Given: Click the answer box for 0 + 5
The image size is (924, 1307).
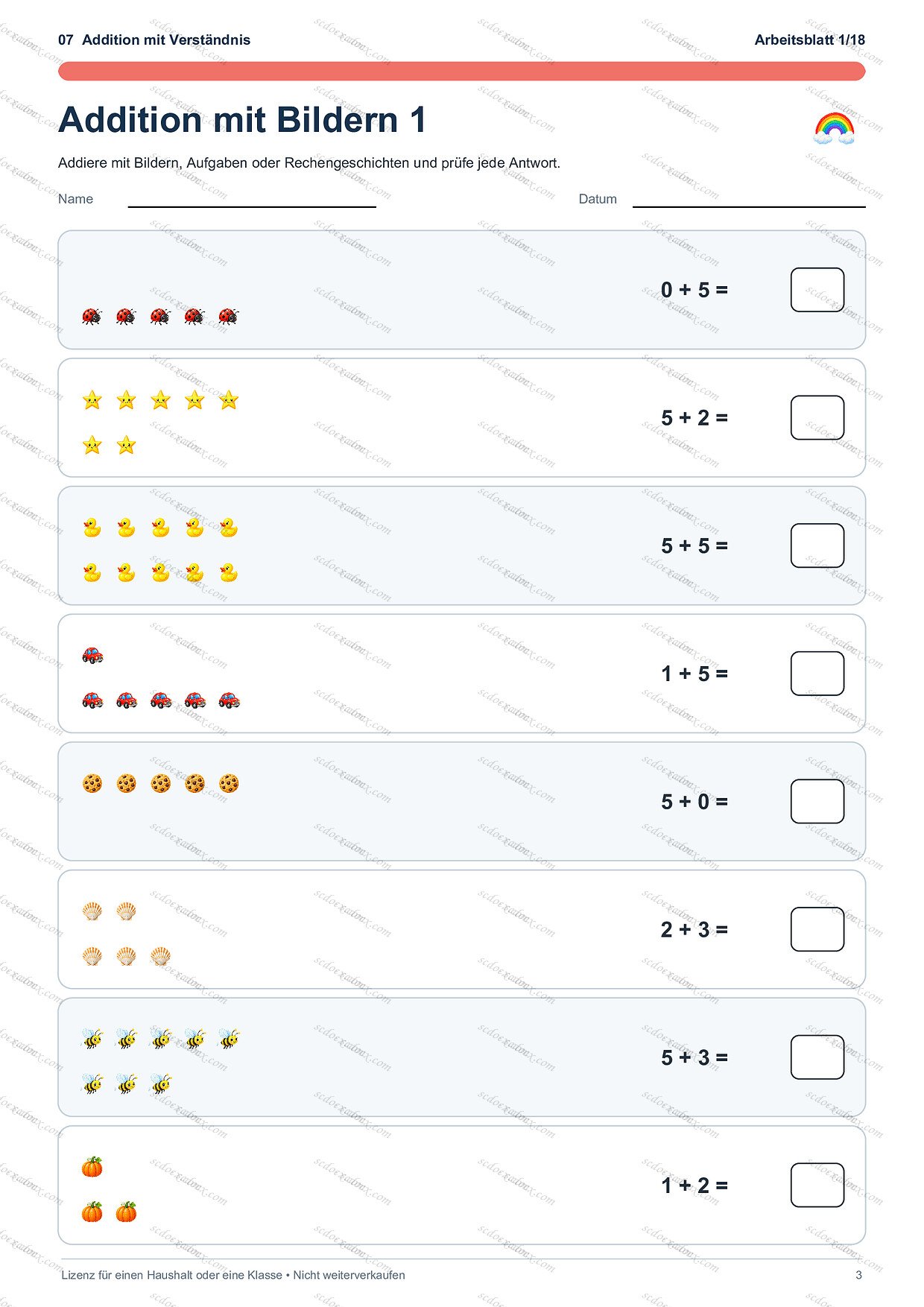Looking at the screenshot, I should pyautogui.click(x=817, y=290).
